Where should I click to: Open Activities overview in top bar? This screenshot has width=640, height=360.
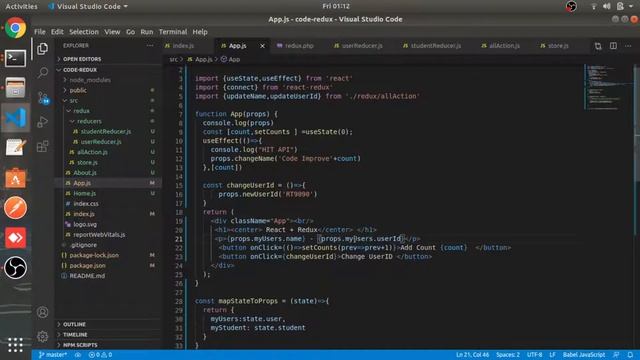21,6
